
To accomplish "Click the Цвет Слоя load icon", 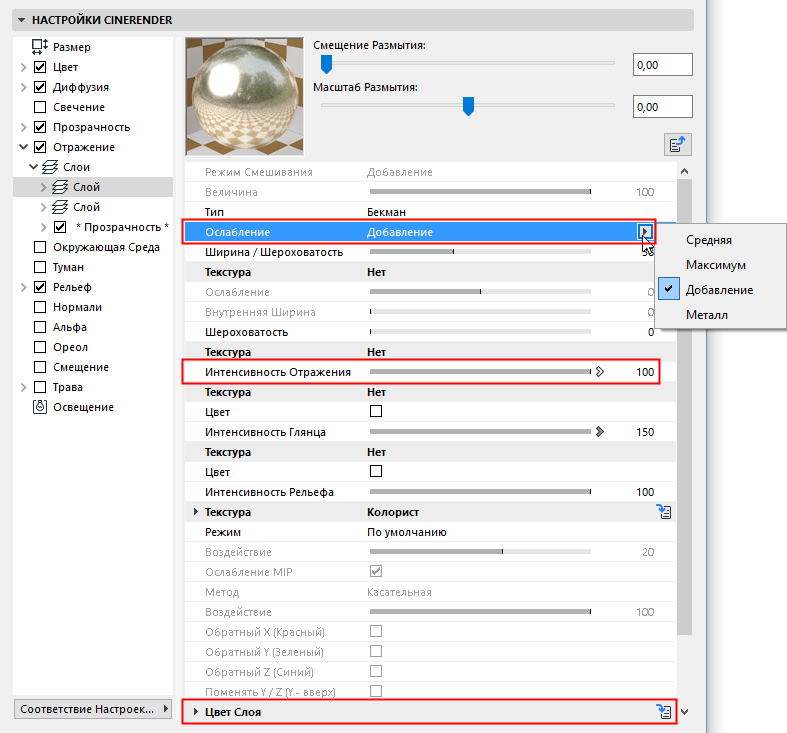I will pyautogui.click(x=665, y=711).
